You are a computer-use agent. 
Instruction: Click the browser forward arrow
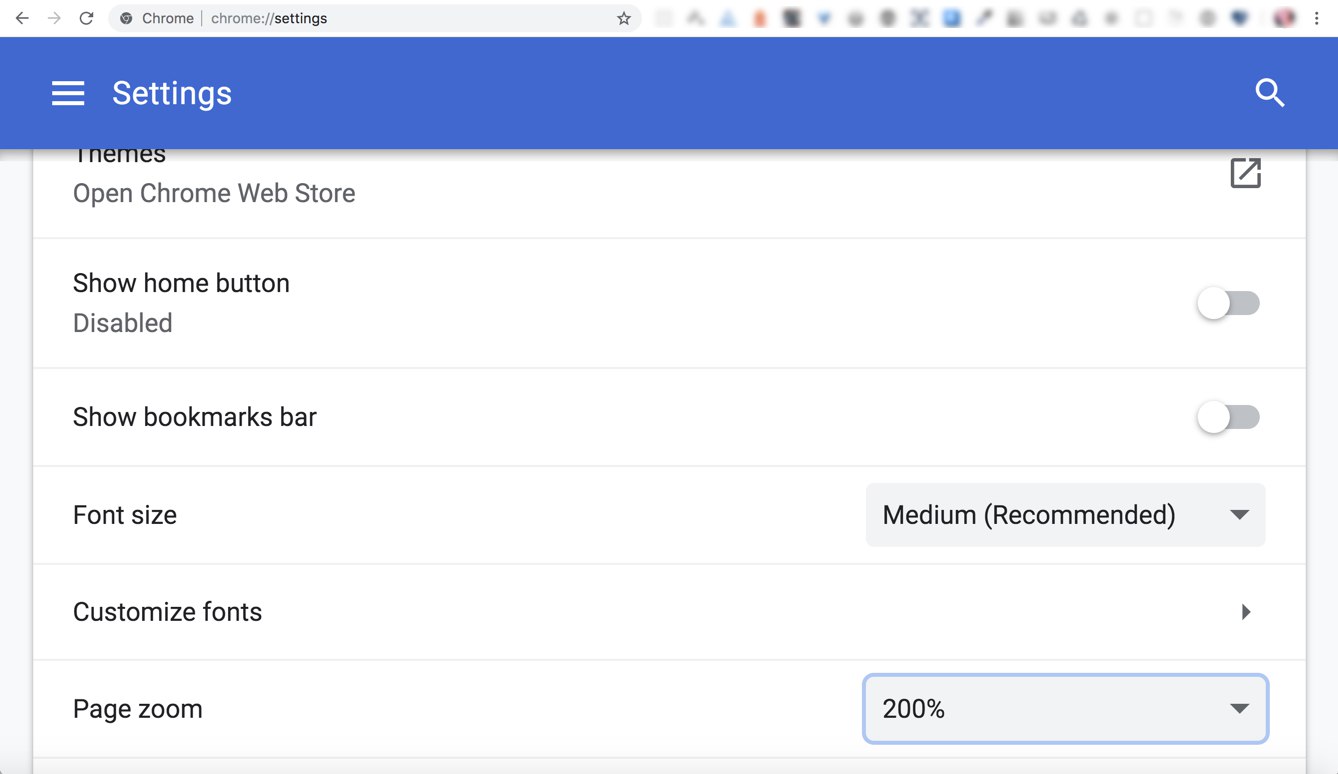pyautogui.click(x=54, y=18)
